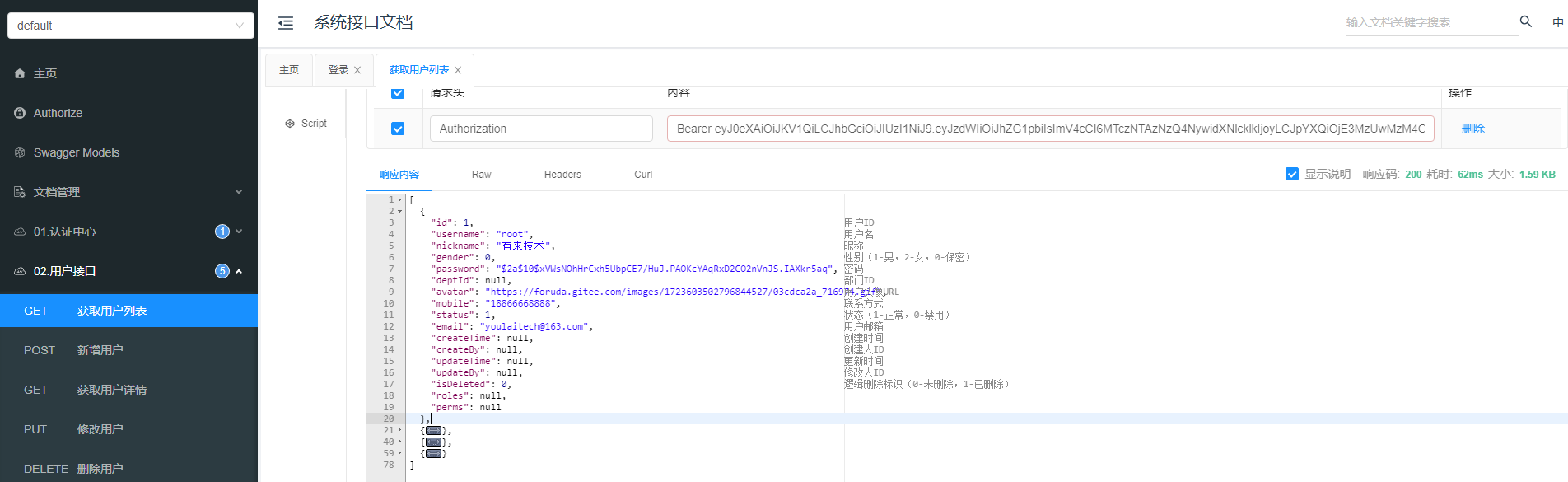
Task: Open the Authorize menu item
Action: pos(128,113)
